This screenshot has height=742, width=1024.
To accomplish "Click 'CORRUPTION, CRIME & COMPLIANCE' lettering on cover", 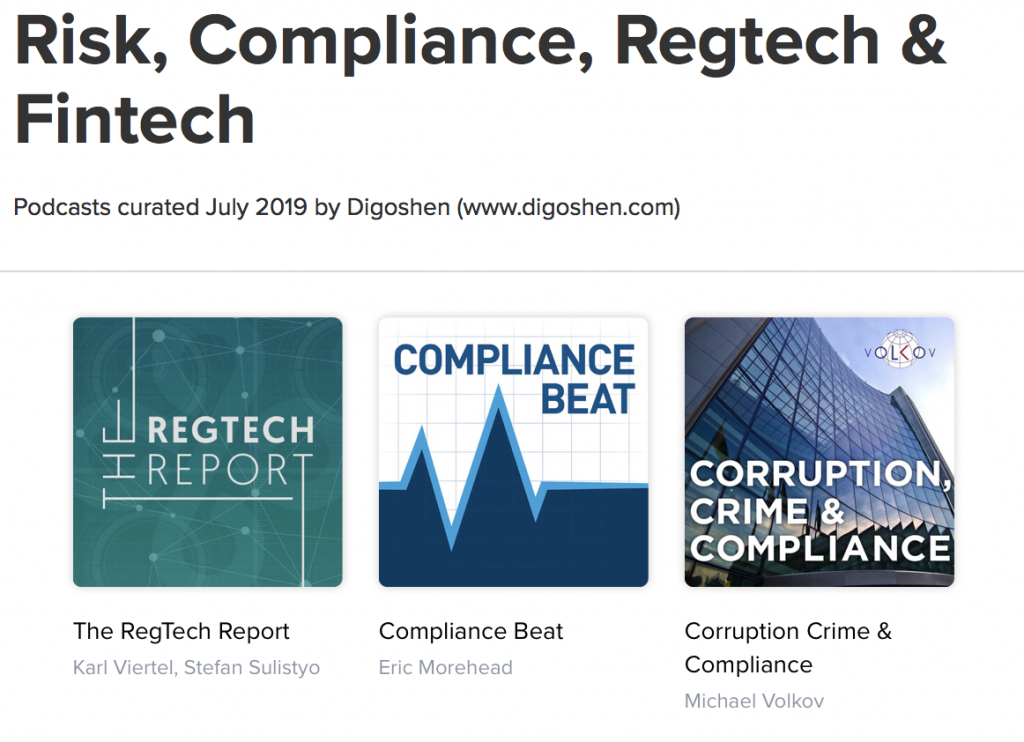I will pyautogui.click(x=820, y=511).
